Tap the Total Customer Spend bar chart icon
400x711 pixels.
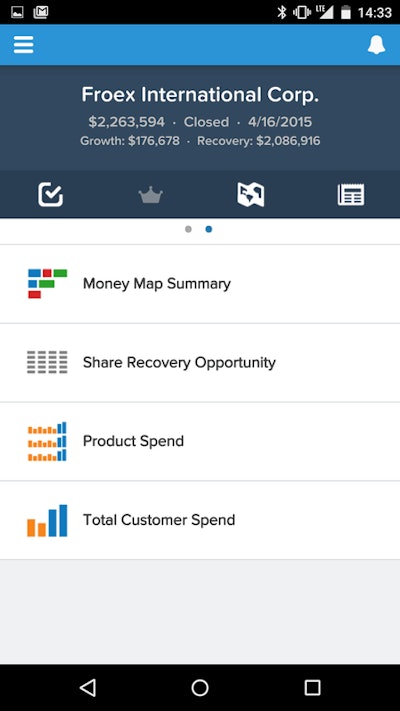coord(47,521)
